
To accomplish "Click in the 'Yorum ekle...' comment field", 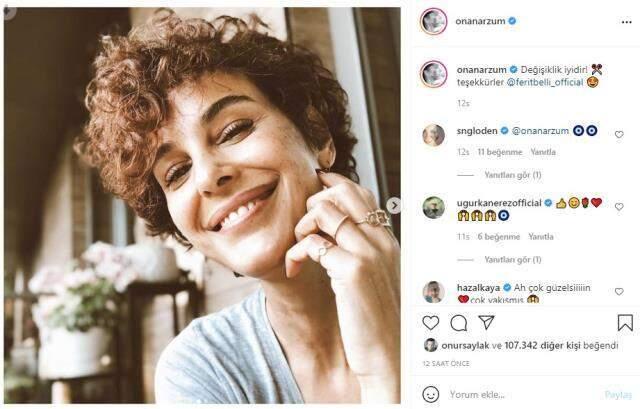I will pyautogui.click(x=520, y=394).
